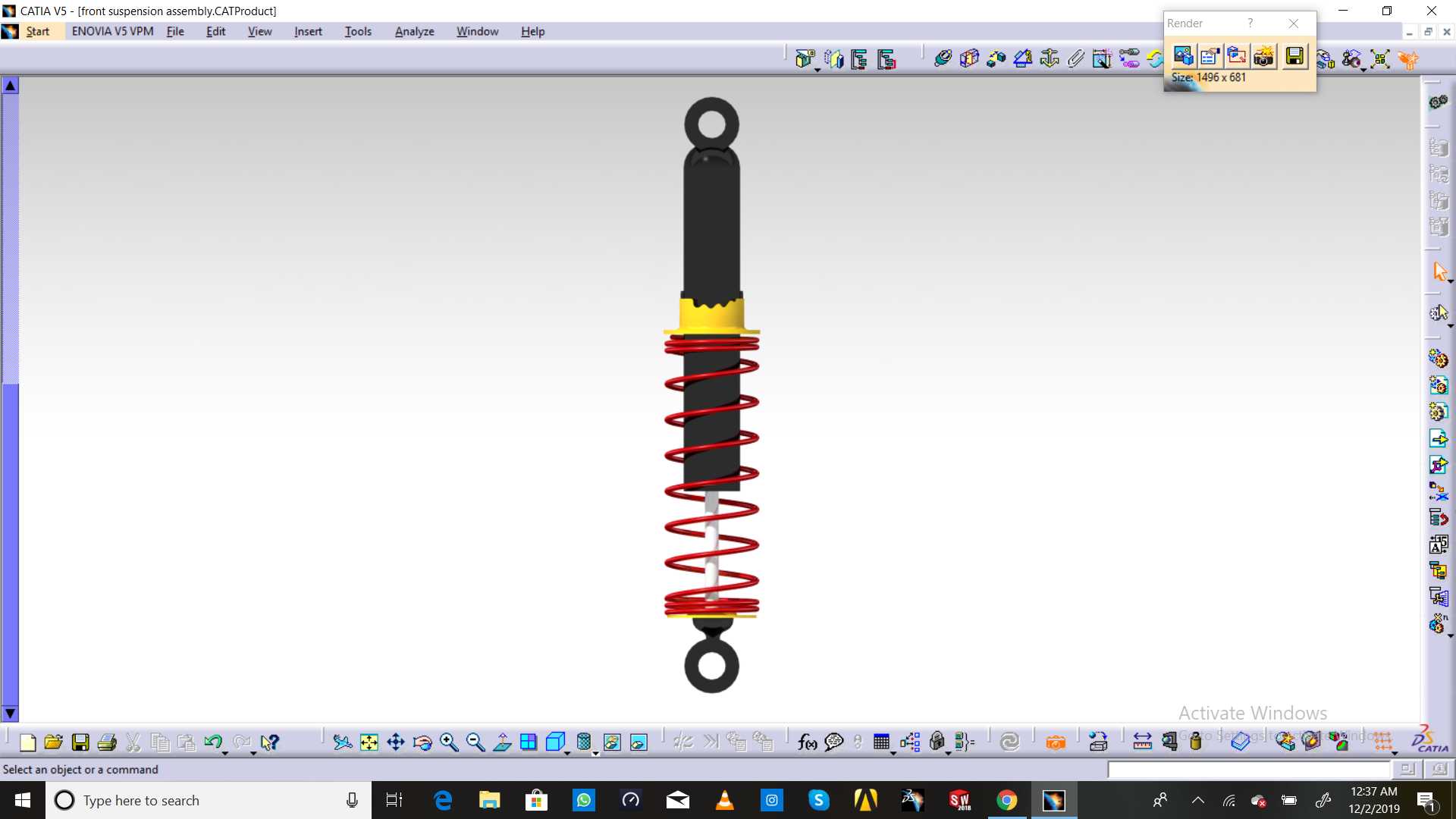This screenshot has width=1456, height=819.
Task: Click the Fix Component anchor icon
Action: coord(1050,58)
